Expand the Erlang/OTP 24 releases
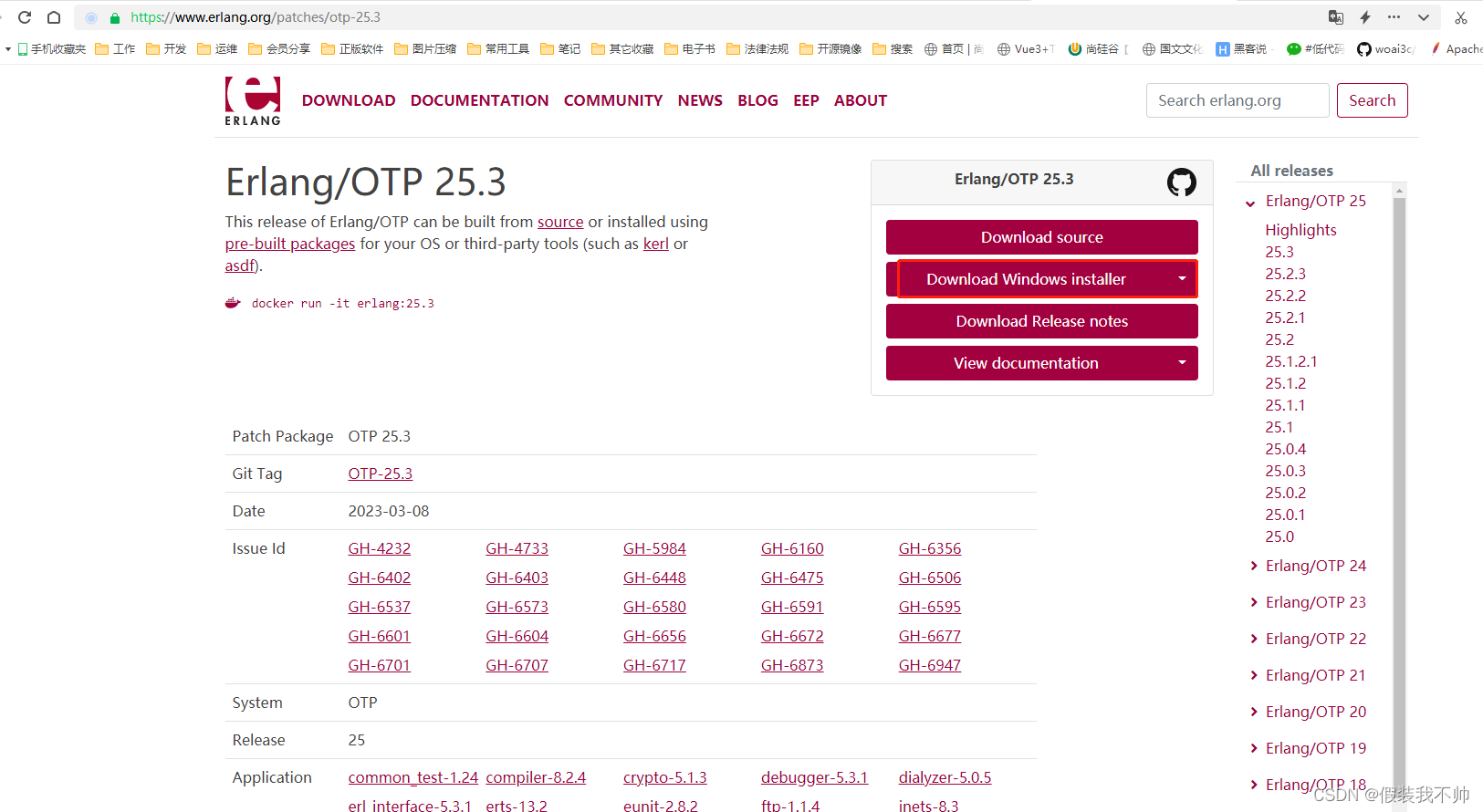1483x812 pixels. tap(1254, 566)
